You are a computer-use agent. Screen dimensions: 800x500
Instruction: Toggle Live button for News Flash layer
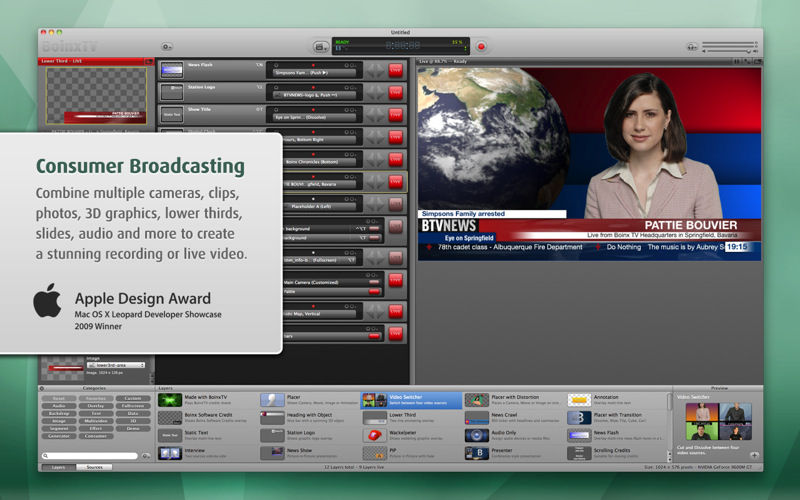395,70
